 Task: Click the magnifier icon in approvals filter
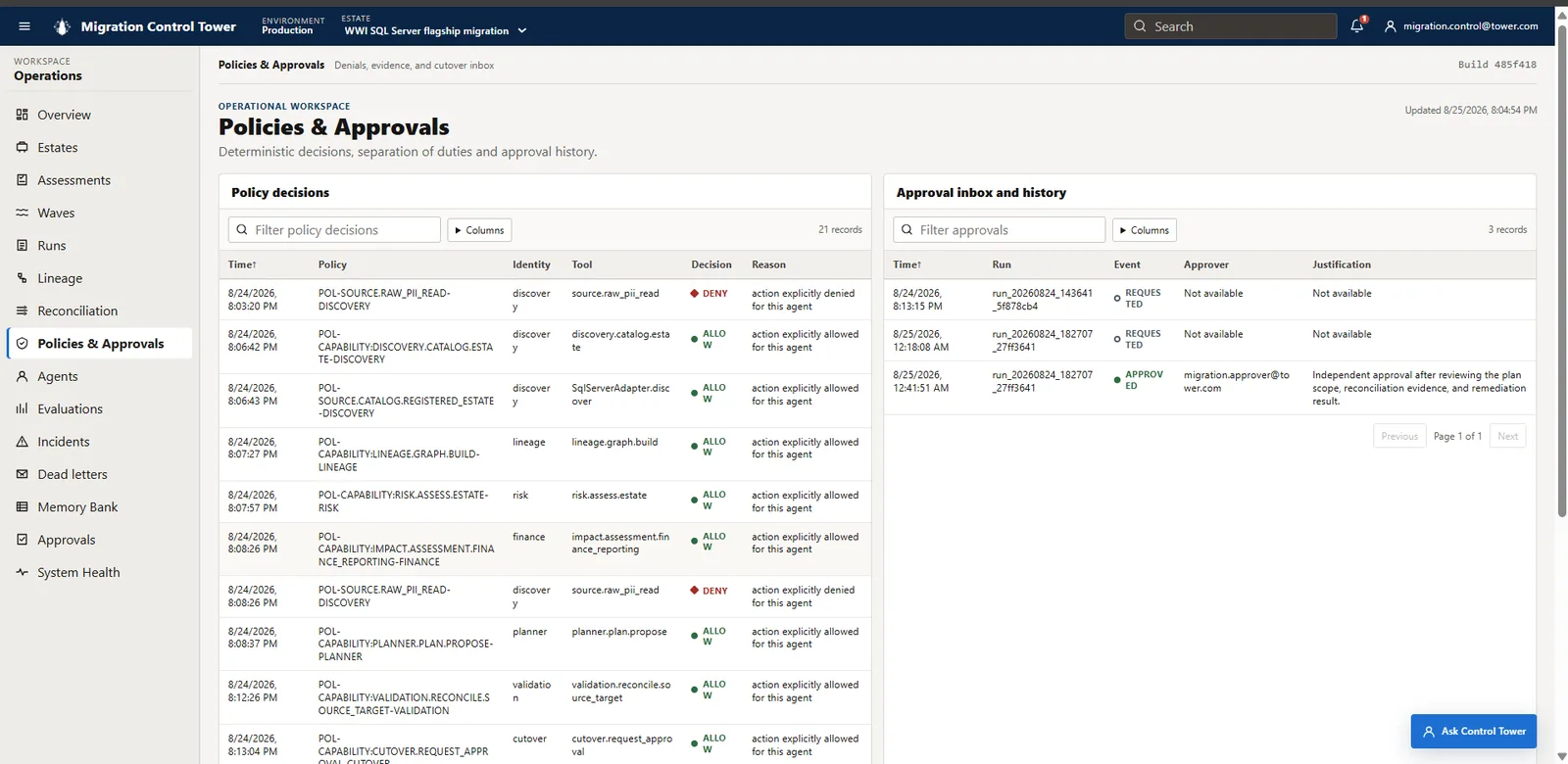pyautogui.click(x=906, y=230)
